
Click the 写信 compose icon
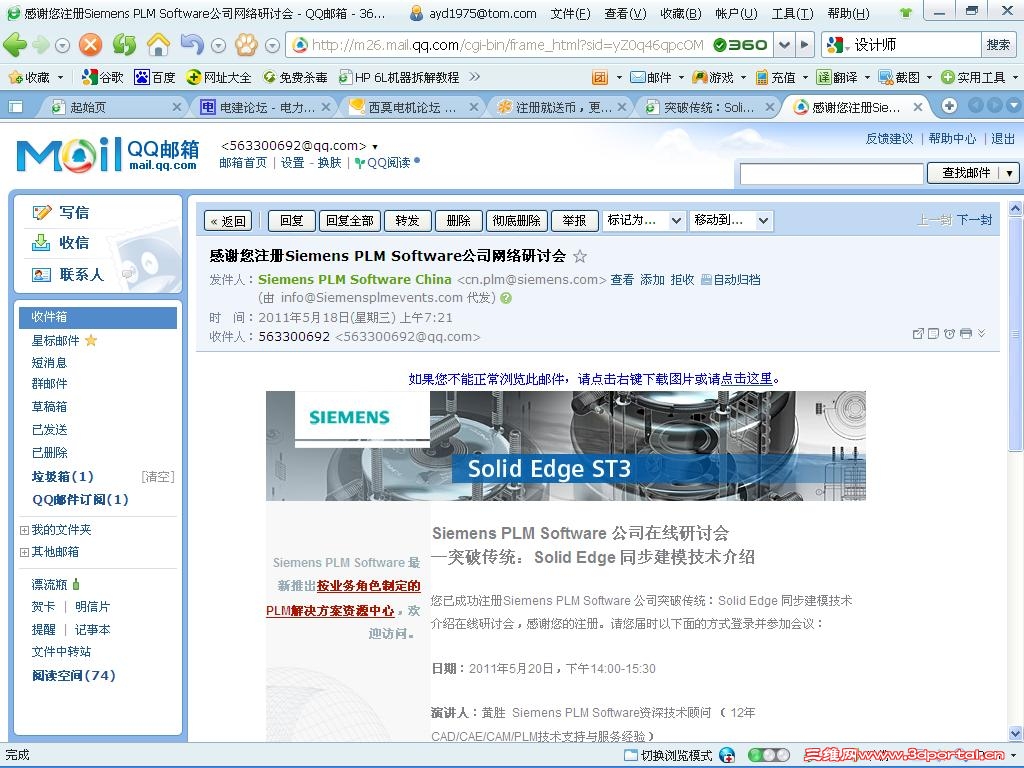(x=41, y=212)
